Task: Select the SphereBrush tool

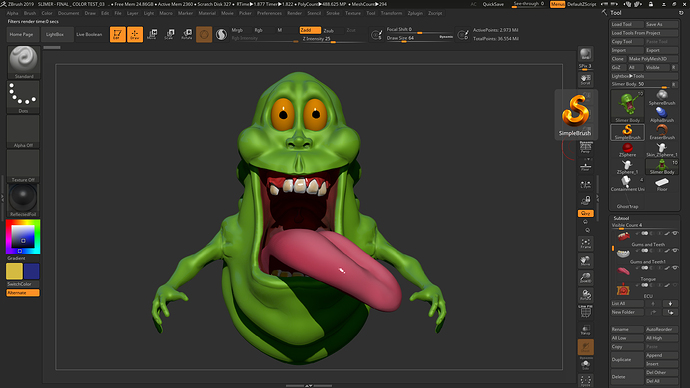Action: (x=662, y=98)
